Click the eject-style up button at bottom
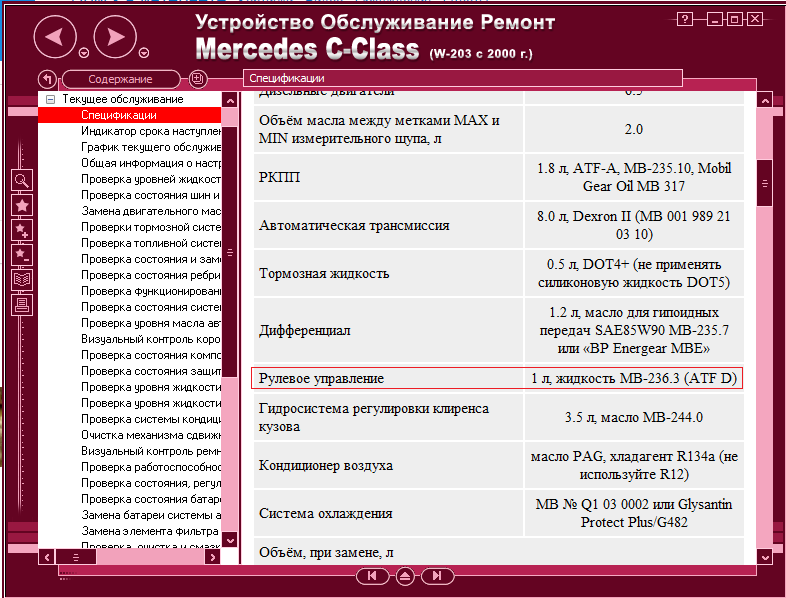This screenshot has width=786, height=598. tap(404, 576)
